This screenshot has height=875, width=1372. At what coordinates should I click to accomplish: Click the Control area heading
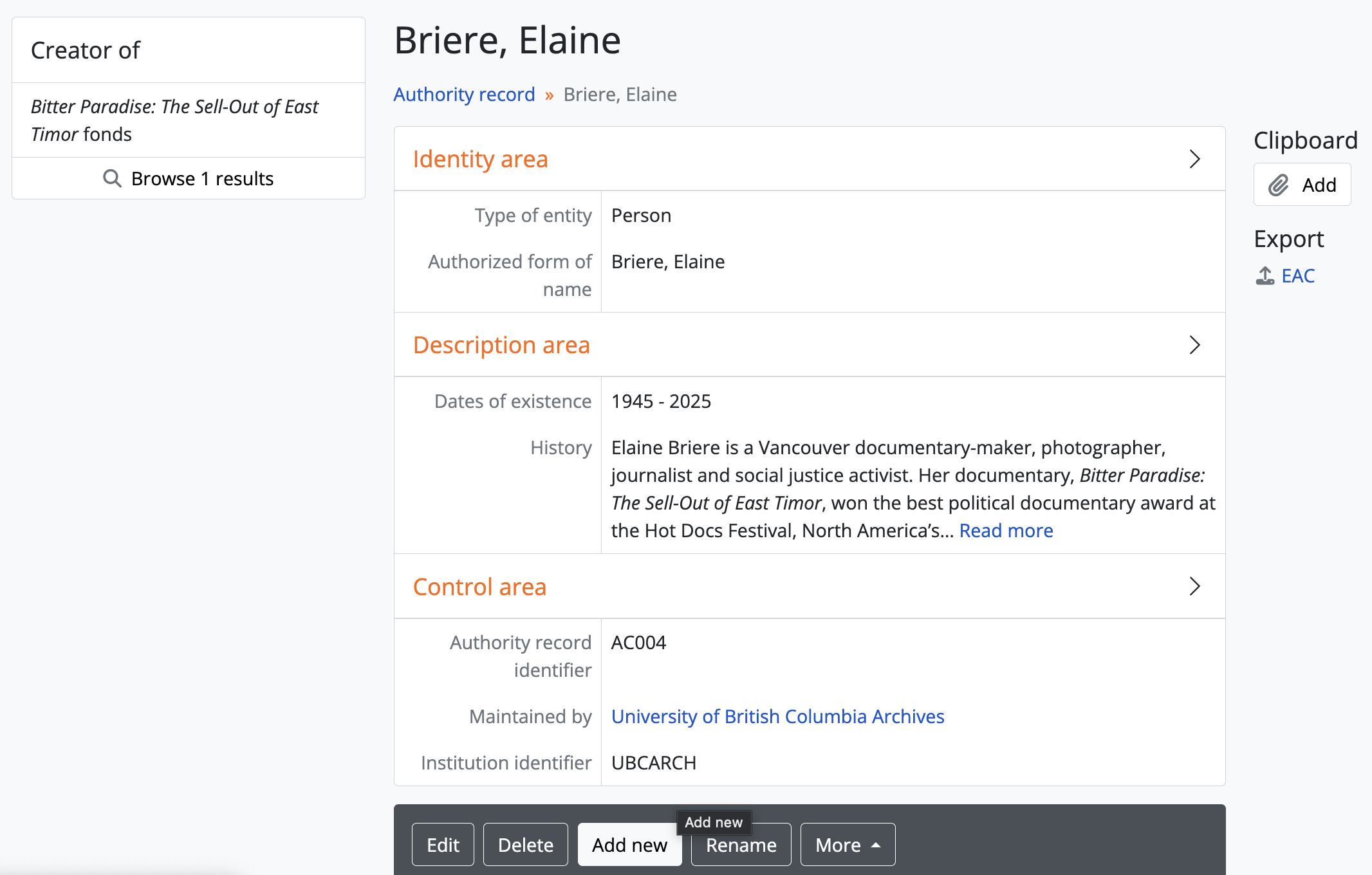[479, 587]
